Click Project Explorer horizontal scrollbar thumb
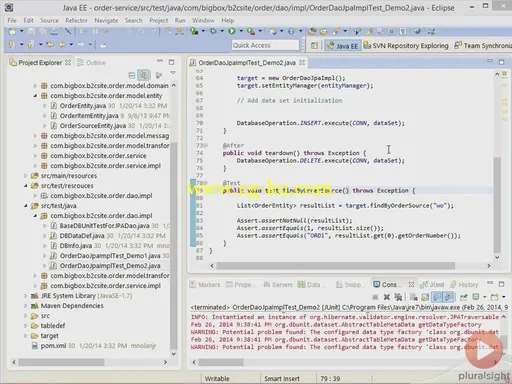This screenshot has height=384, width=512. coord(61,362)
